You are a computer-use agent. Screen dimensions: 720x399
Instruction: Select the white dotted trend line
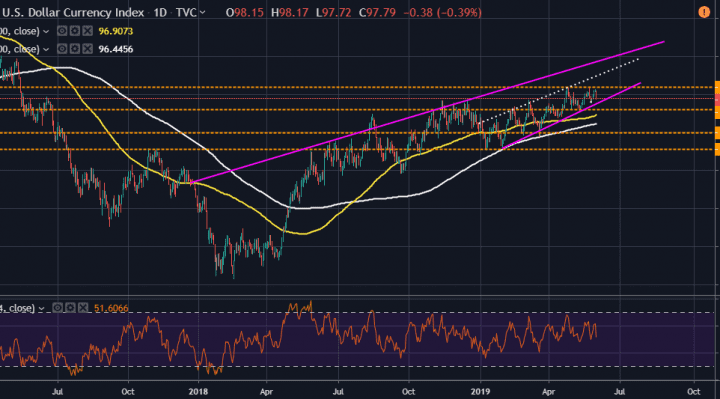tap(558, 90)
